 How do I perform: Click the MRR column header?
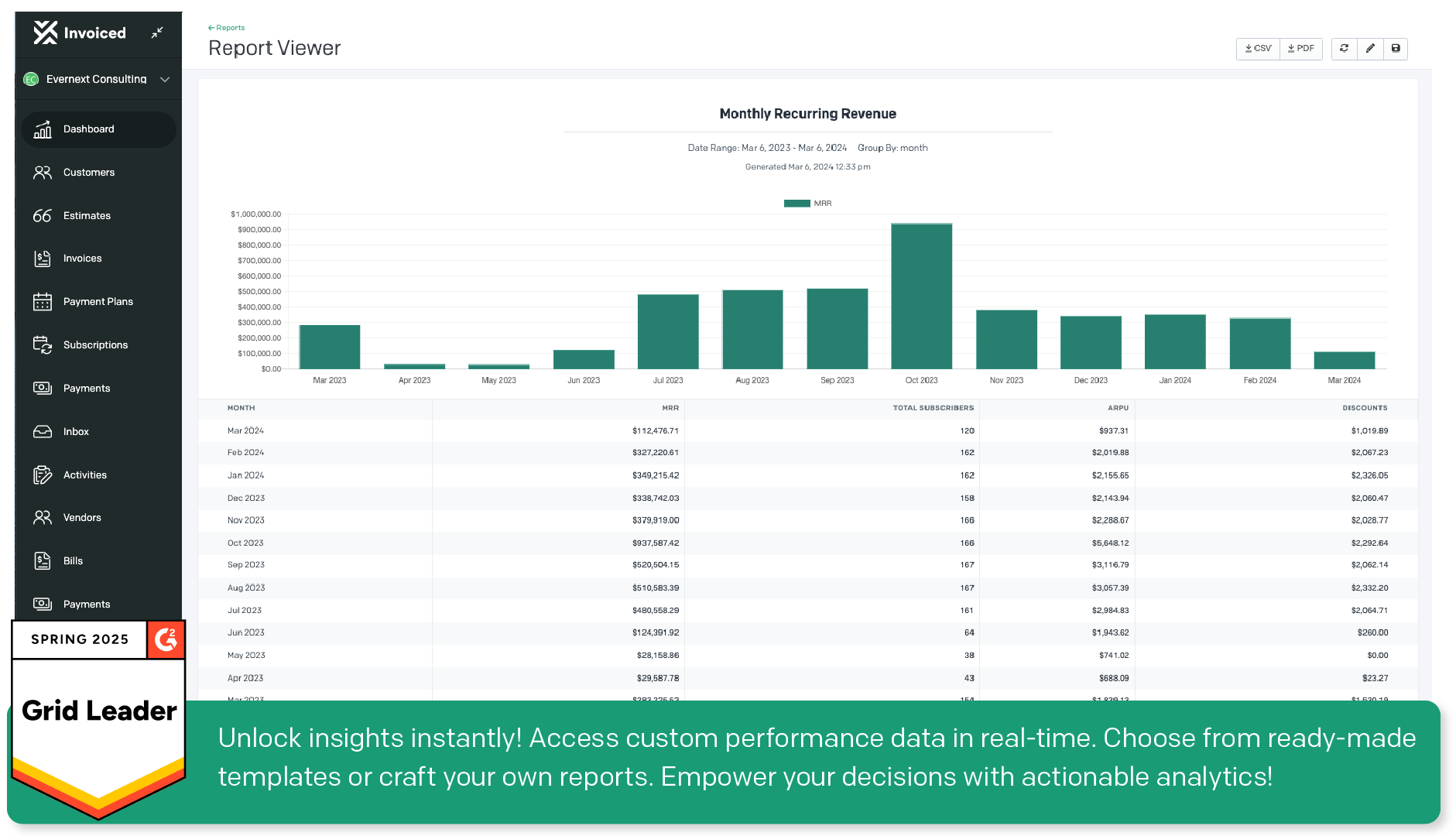[x=670, y=408]
